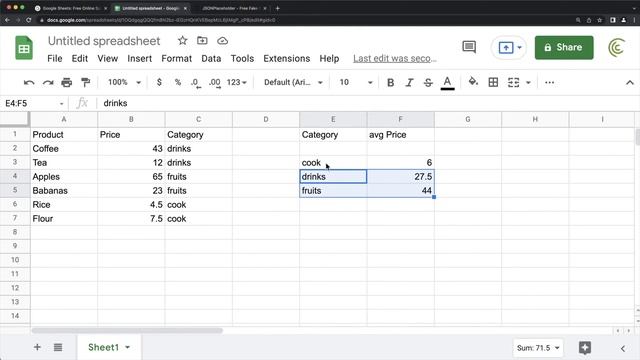Open the Borders tool

click(493, 82)
